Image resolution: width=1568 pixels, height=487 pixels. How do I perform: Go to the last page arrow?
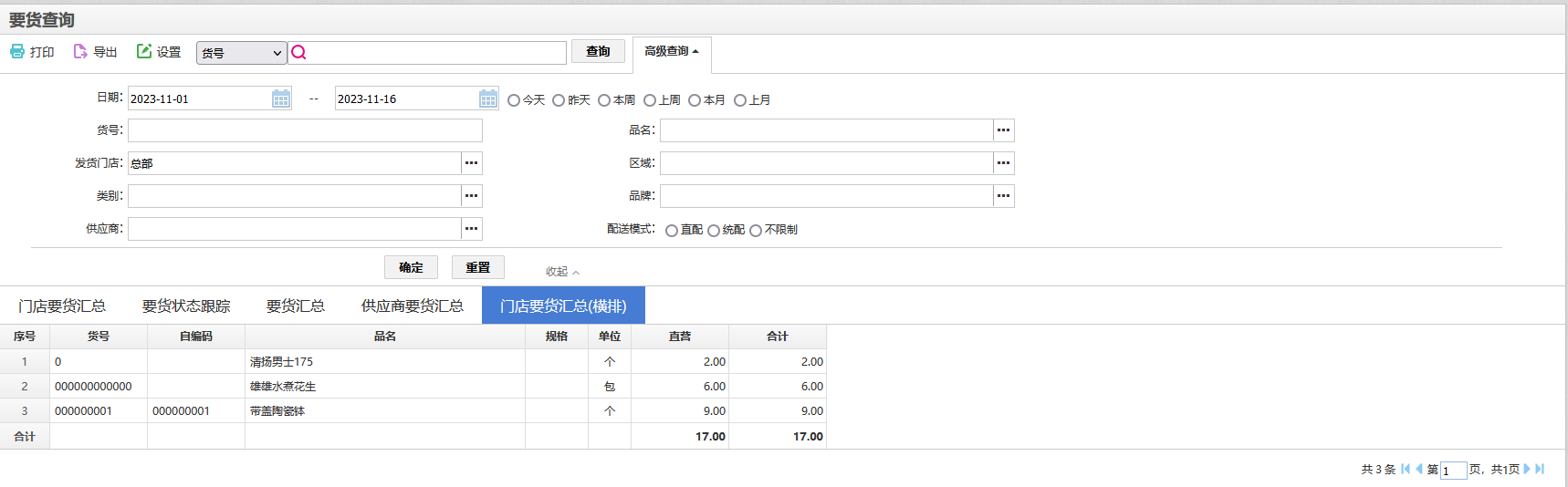coord(1540,469)
